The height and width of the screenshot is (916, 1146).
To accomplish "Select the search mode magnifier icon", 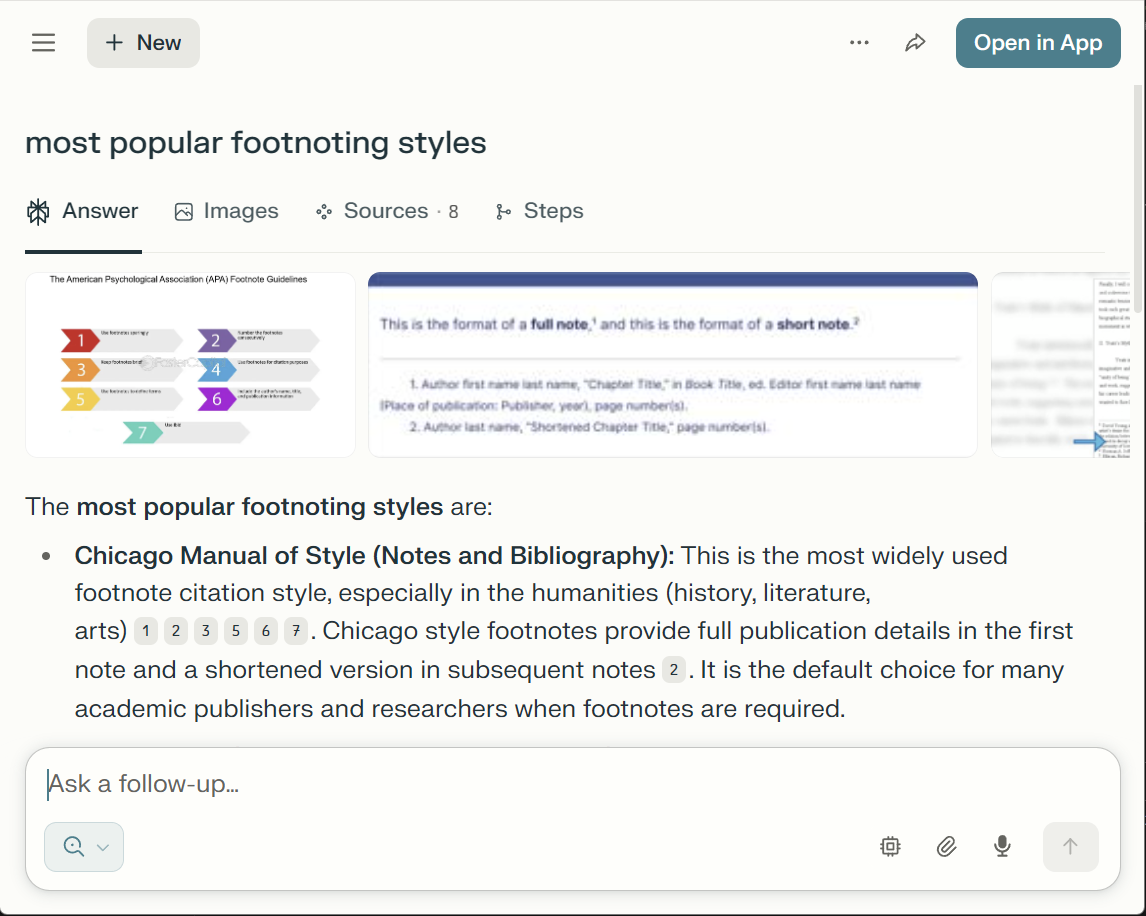I will [x=74, y=846].
